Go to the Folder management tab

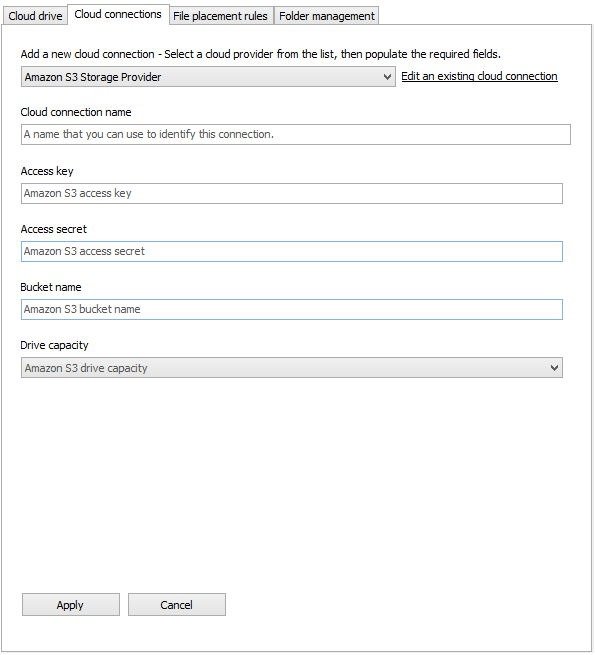[327, 16]
